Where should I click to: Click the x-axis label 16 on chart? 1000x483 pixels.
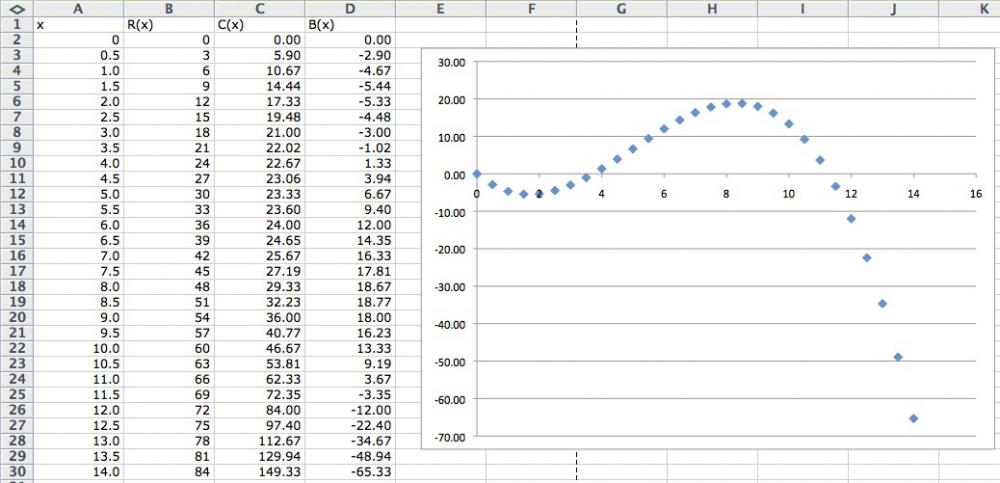click(975, 193)
